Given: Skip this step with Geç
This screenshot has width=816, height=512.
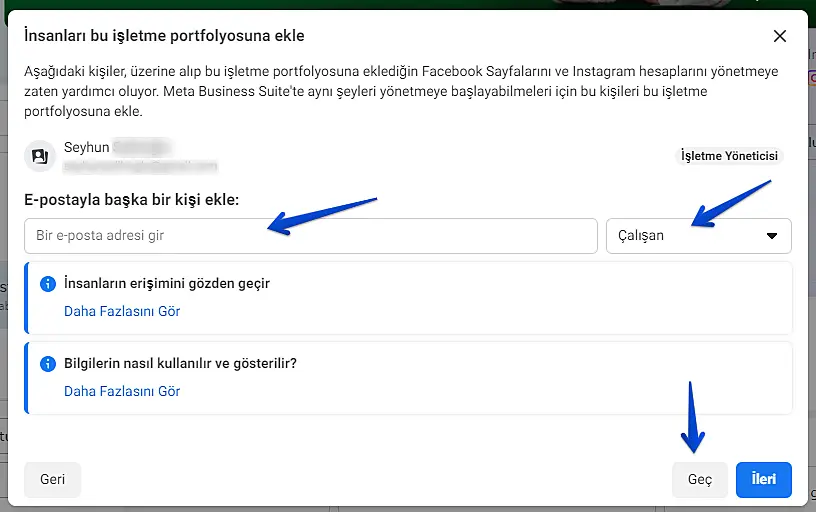Looking at the screenshot, I should point(700,480).
